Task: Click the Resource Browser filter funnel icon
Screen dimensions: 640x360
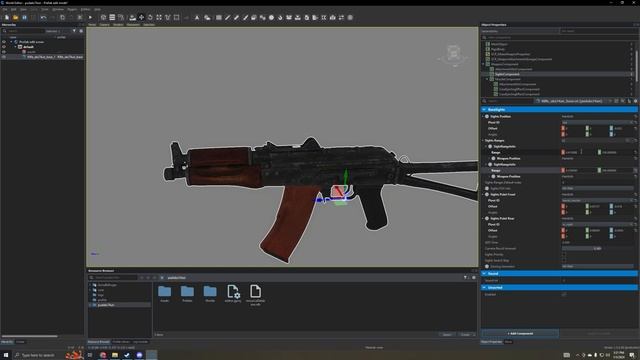Action: pos(465,278)
